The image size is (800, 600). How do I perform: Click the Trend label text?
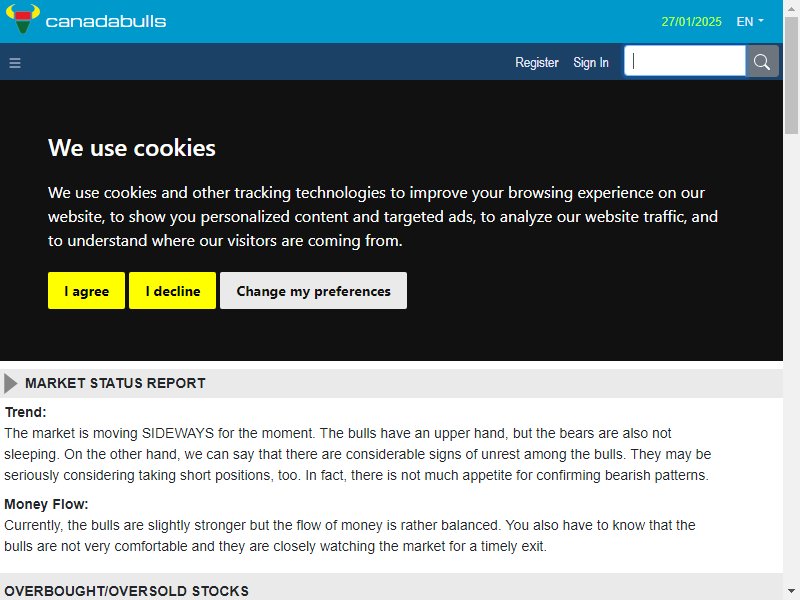tap(25, 412)
